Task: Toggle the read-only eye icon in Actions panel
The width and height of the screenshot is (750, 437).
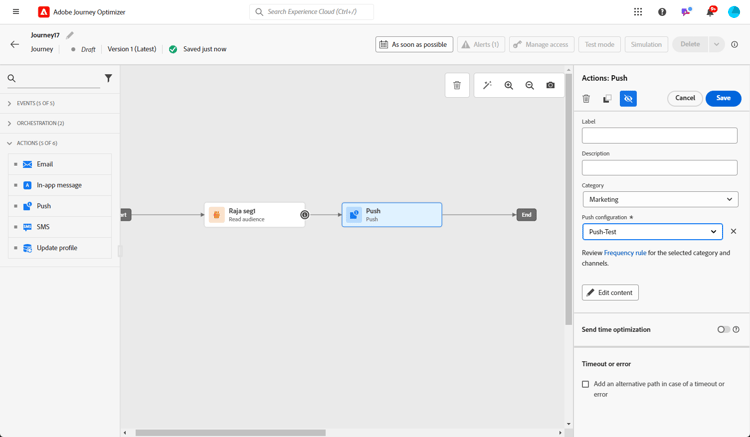Action: coord(628,98)
